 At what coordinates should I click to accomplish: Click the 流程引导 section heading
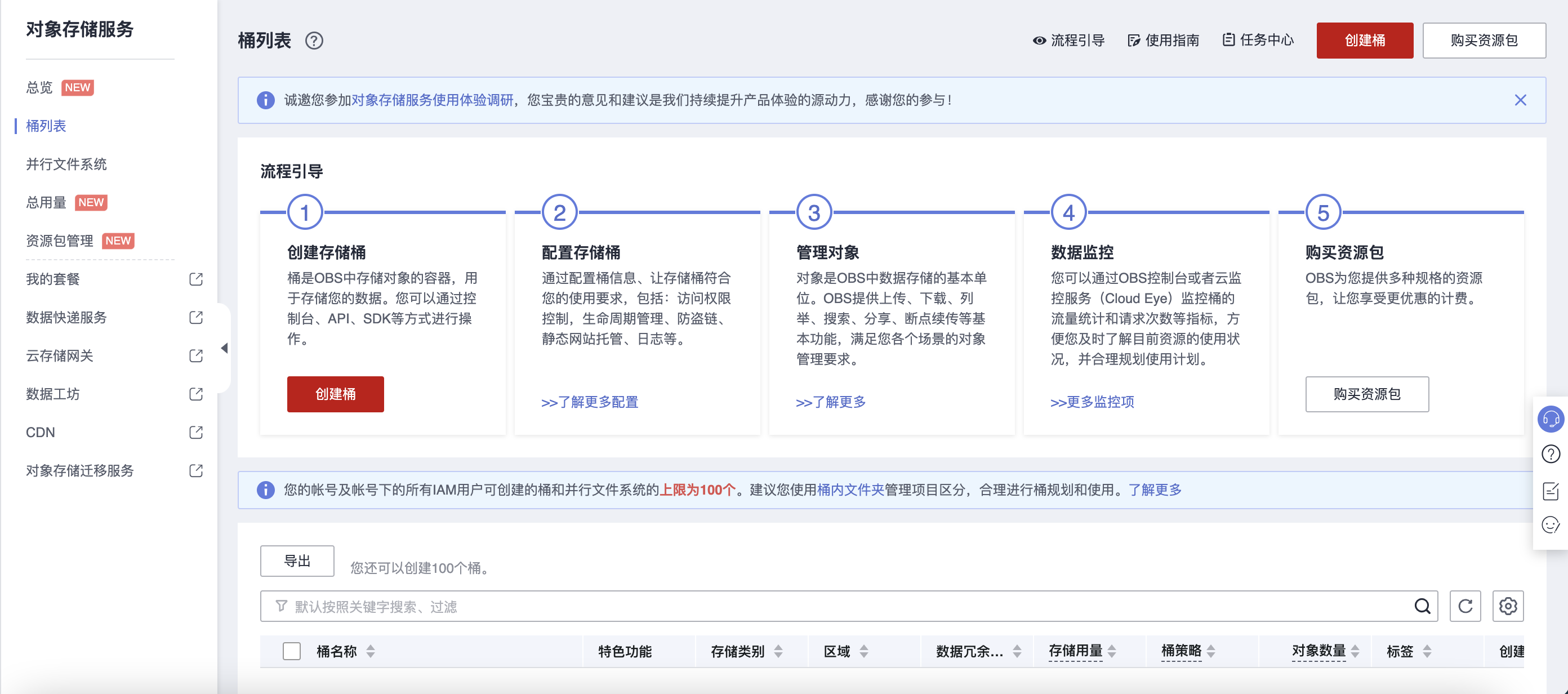pos(292,172)
